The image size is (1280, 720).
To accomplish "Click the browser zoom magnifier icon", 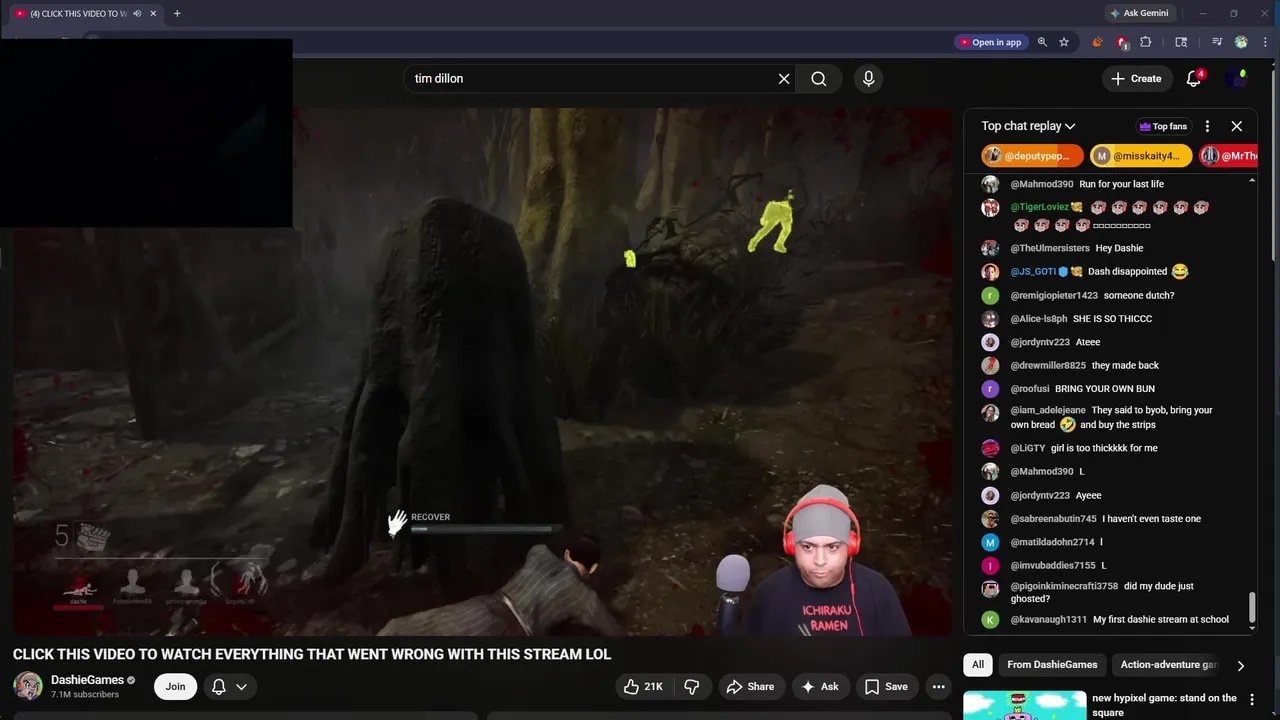I will 1042,42.
